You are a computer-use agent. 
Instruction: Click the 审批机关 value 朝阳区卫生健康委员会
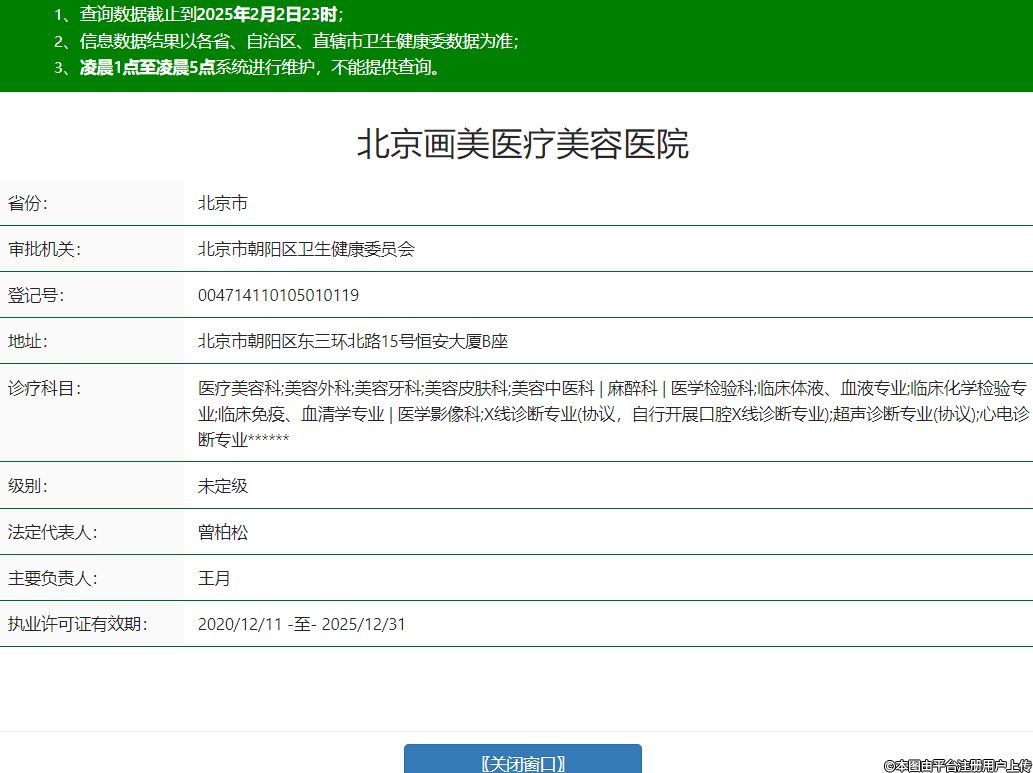coord(306,249)
